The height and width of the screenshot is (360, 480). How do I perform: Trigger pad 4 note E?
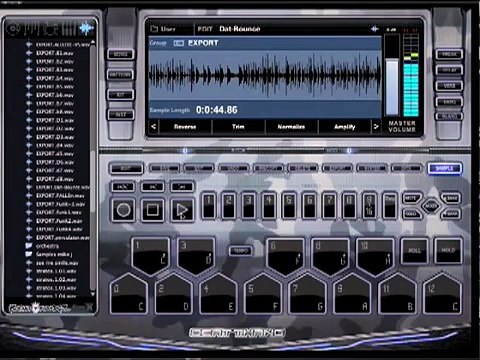click(218, 295)
